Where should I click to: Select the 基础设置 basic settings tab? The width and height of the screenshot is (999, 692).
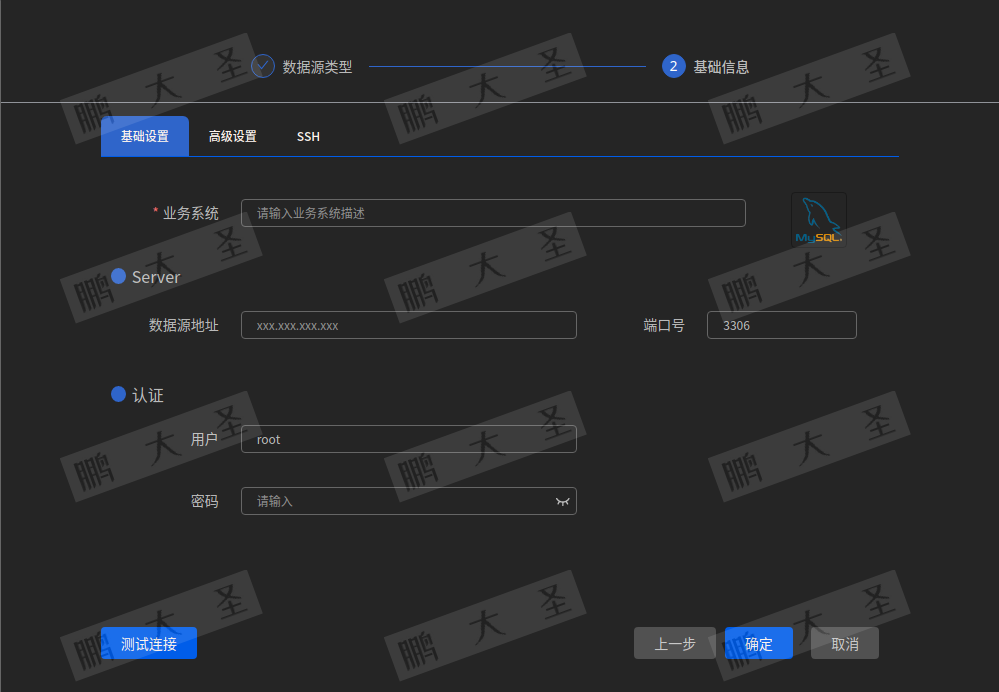(x=144, y=136)
